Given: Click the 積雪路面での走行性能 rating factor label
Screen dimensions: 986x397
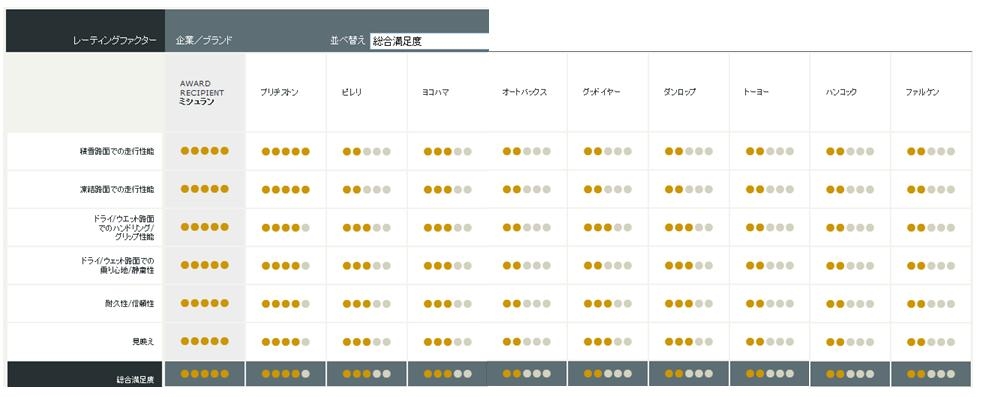Looking at the screenshot, I should pos(117,151).
